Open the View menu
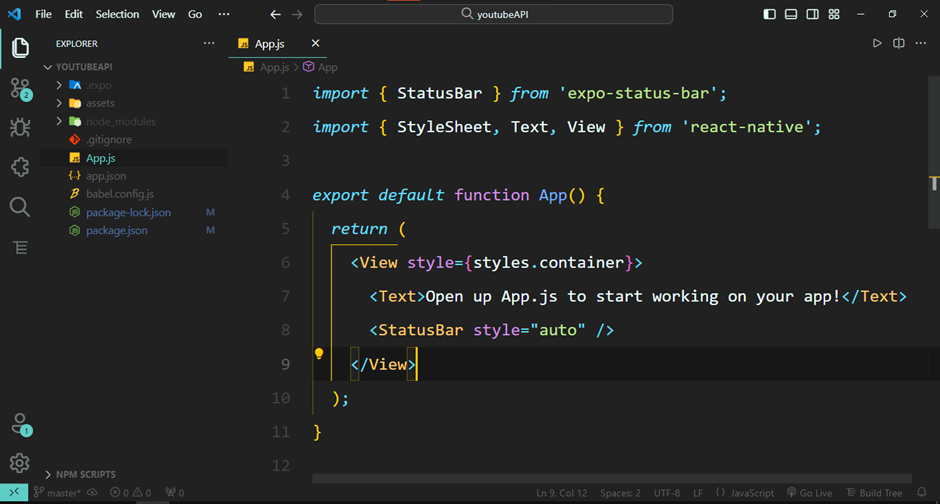The width and height of the screenshot is (940, 504). (163, 14)
